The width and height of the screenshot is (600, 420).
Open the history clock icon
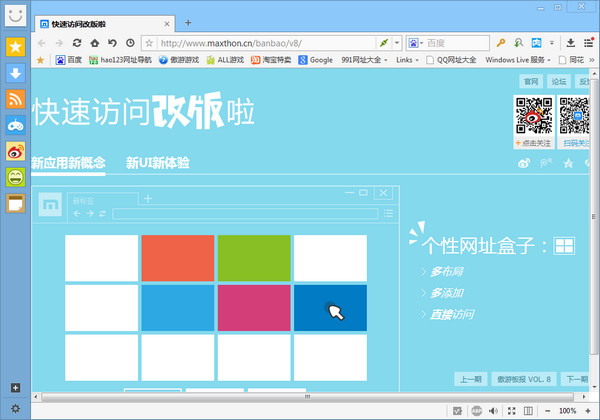[130, 43]
